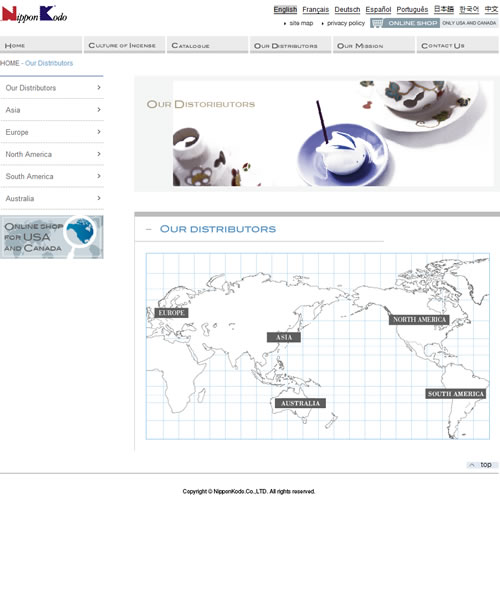Expand Australia sidebar chevron
The height and width of the screenshot is (615, 500).
pyautogui.click(x=99, y=198)
